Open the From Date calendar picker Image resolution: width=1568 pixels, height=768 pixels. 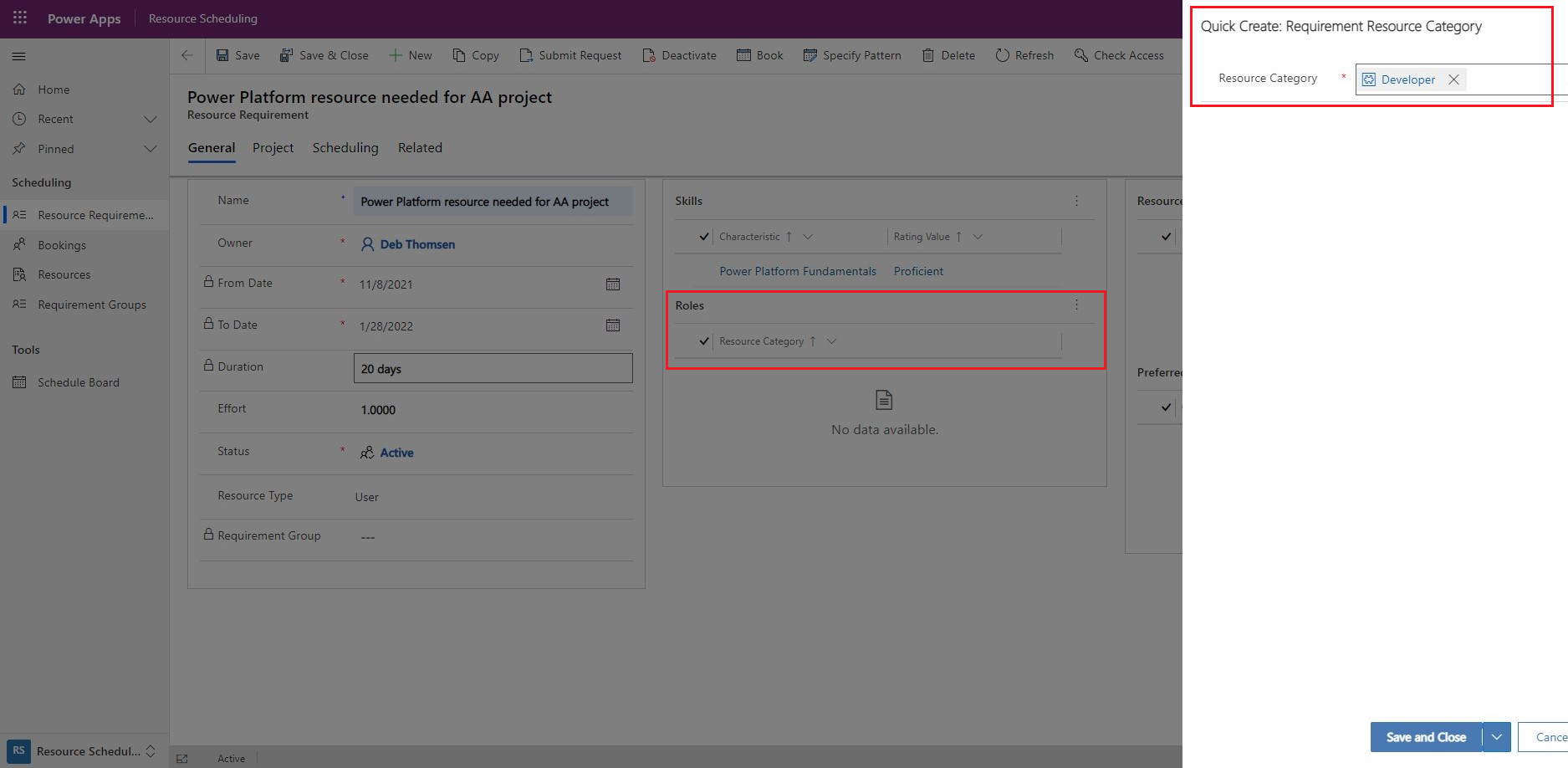click(x=613, y=284)
